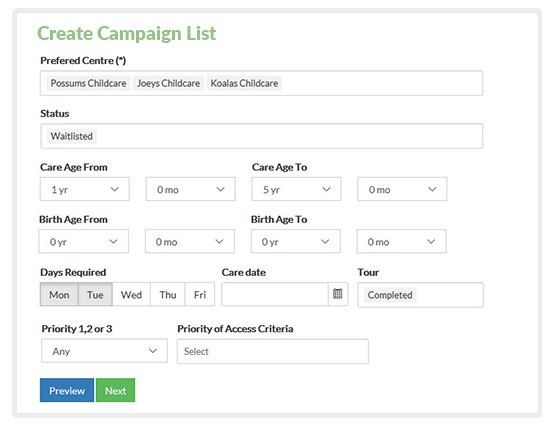Click the green Next button

pyautogui.click(x=115, y=390)
